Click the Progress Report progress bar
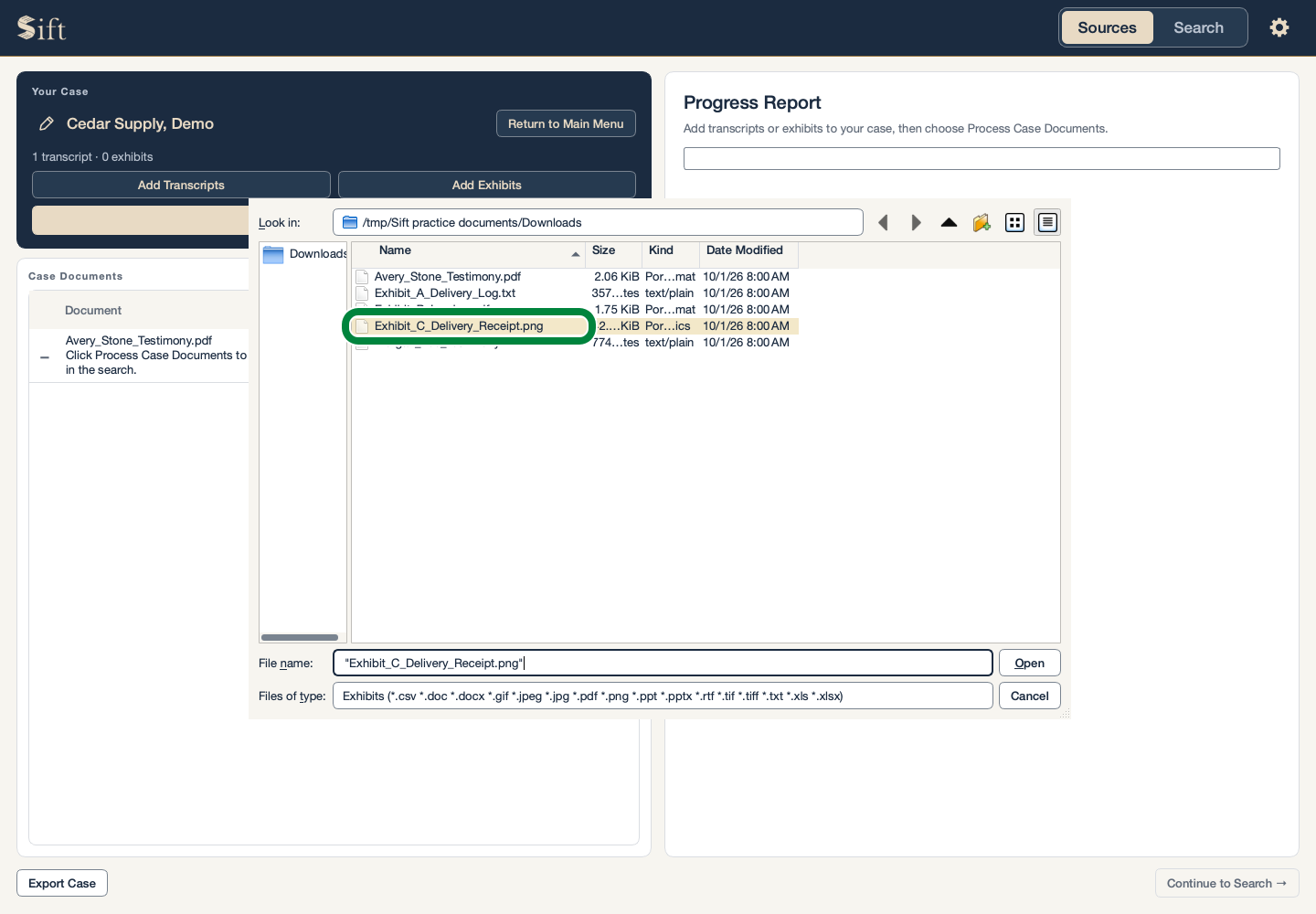Viewport: 1316px width, 914px height. (x=982, y=158)
